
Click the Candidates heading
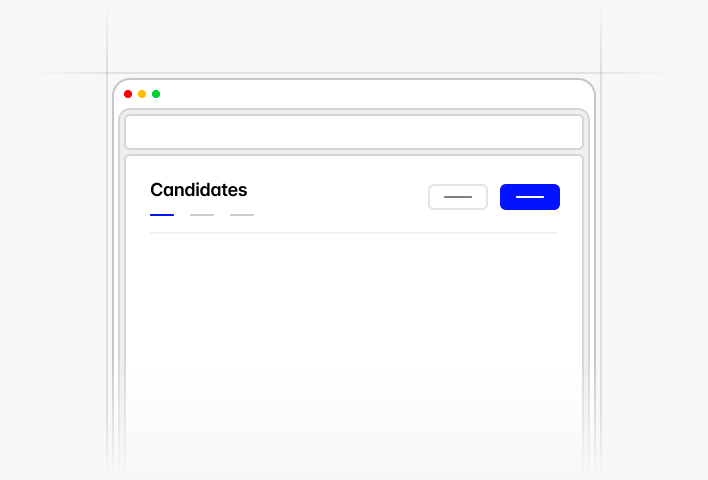coord(198,190)
